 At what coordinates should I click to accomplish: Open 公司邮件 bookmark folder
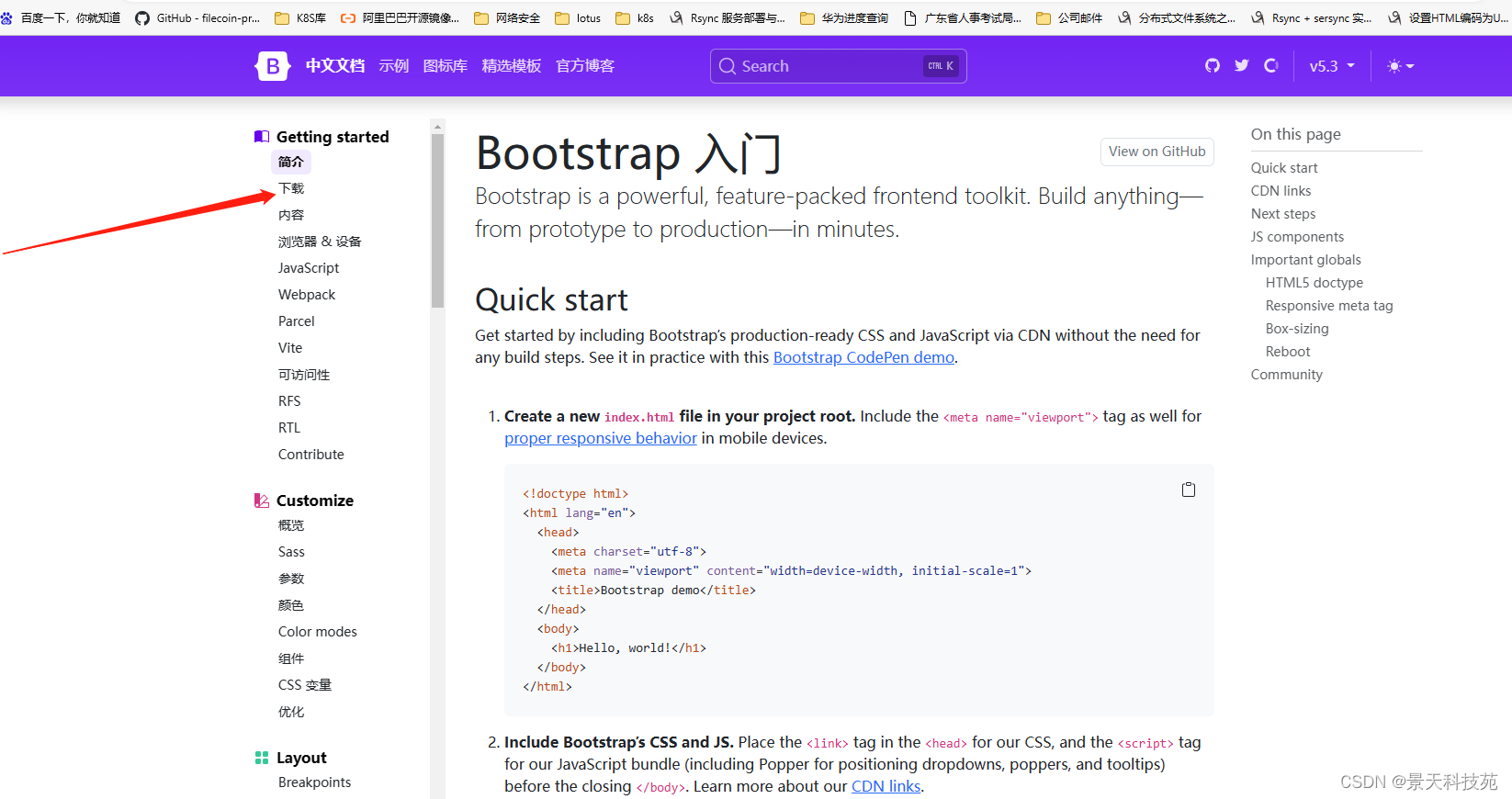pos(1069,17)
